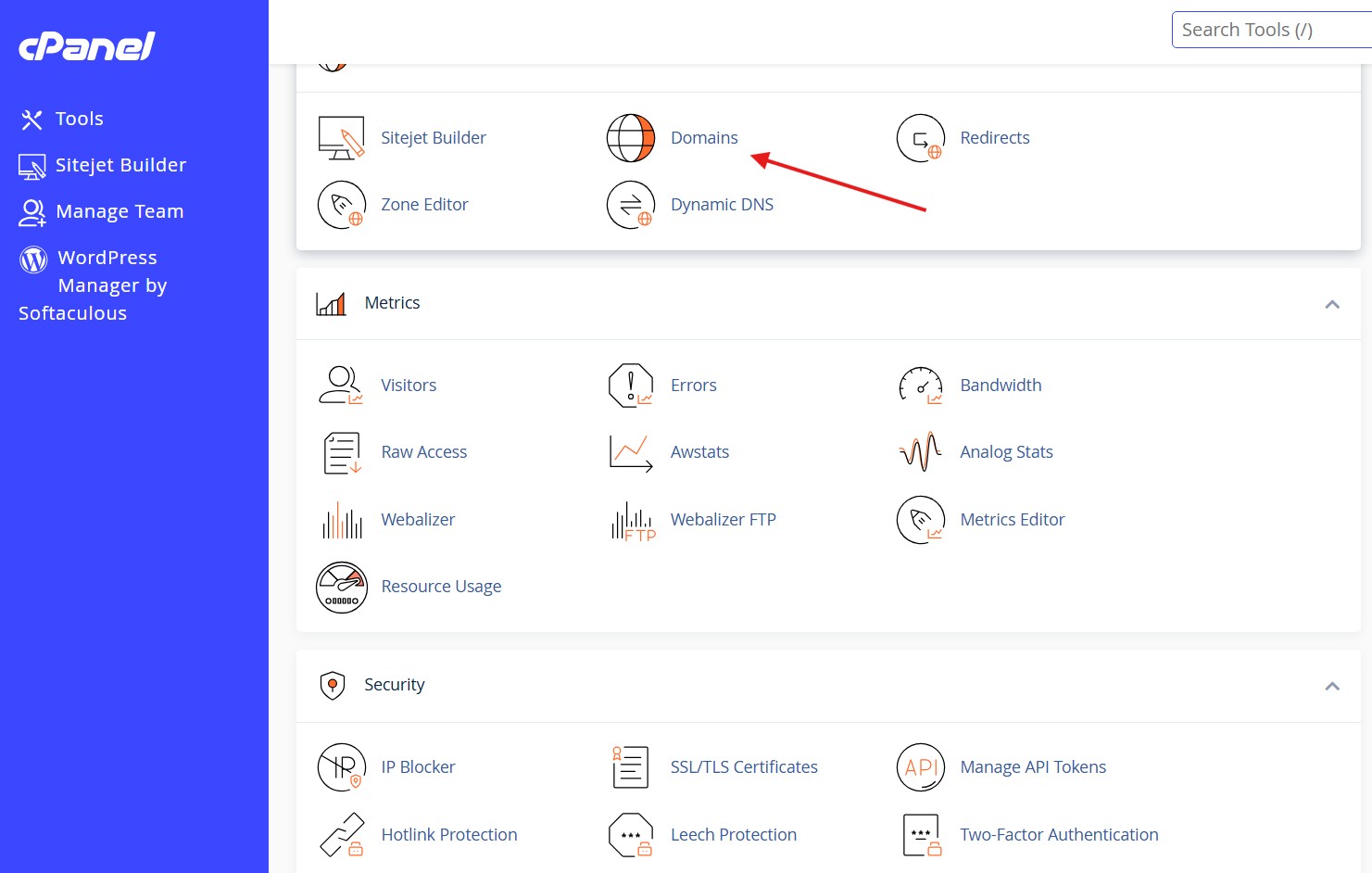Open the Redirects link text
Screen dimensions: 1372x873
(x=995, y=138)
